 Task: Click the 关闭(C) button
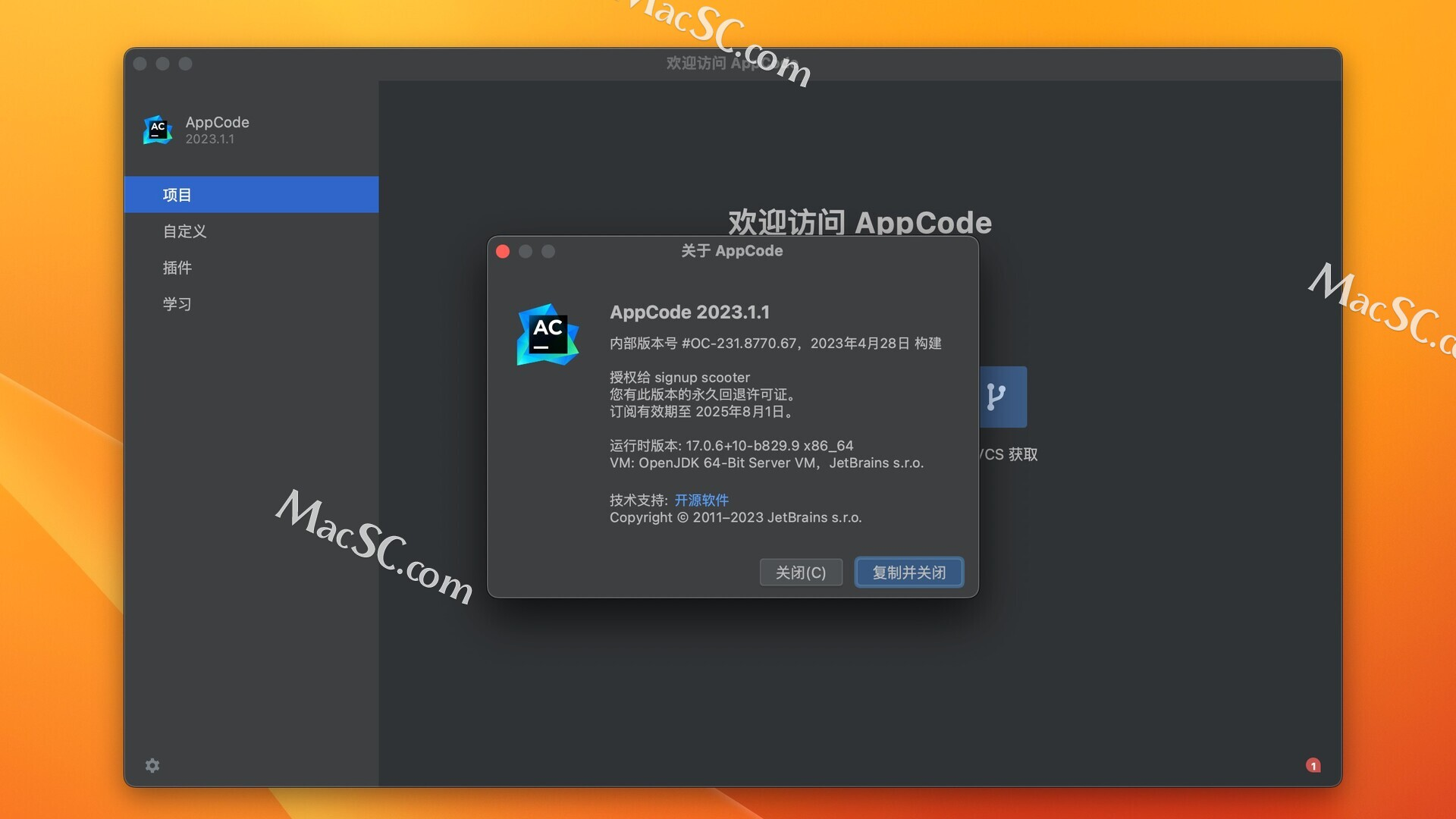(801, 573)
